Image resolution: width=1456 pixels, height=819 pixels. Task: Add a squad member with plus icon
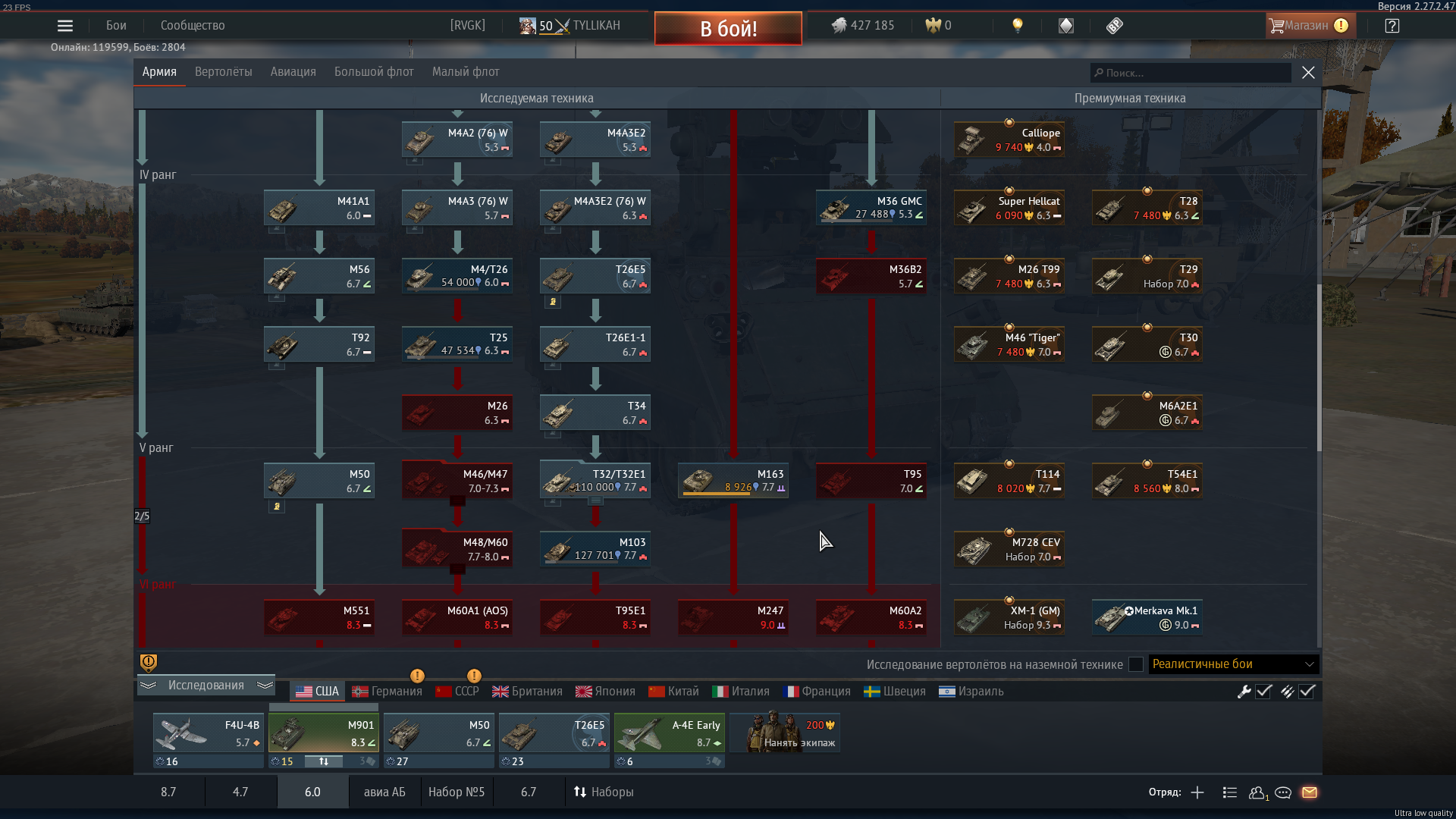(1197, 792)
